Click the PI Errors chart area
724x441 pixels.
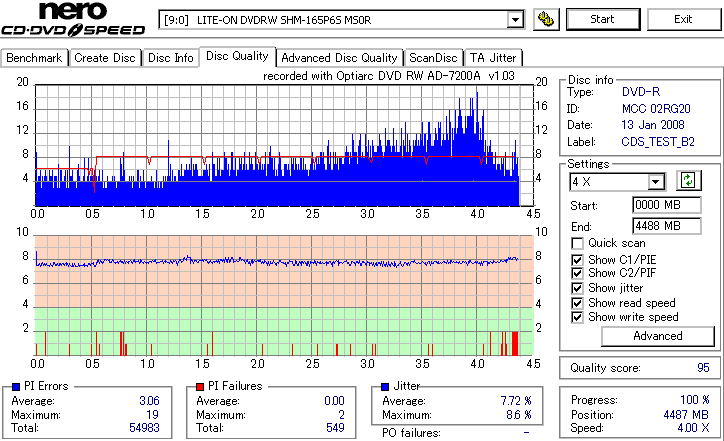[284, 145]
